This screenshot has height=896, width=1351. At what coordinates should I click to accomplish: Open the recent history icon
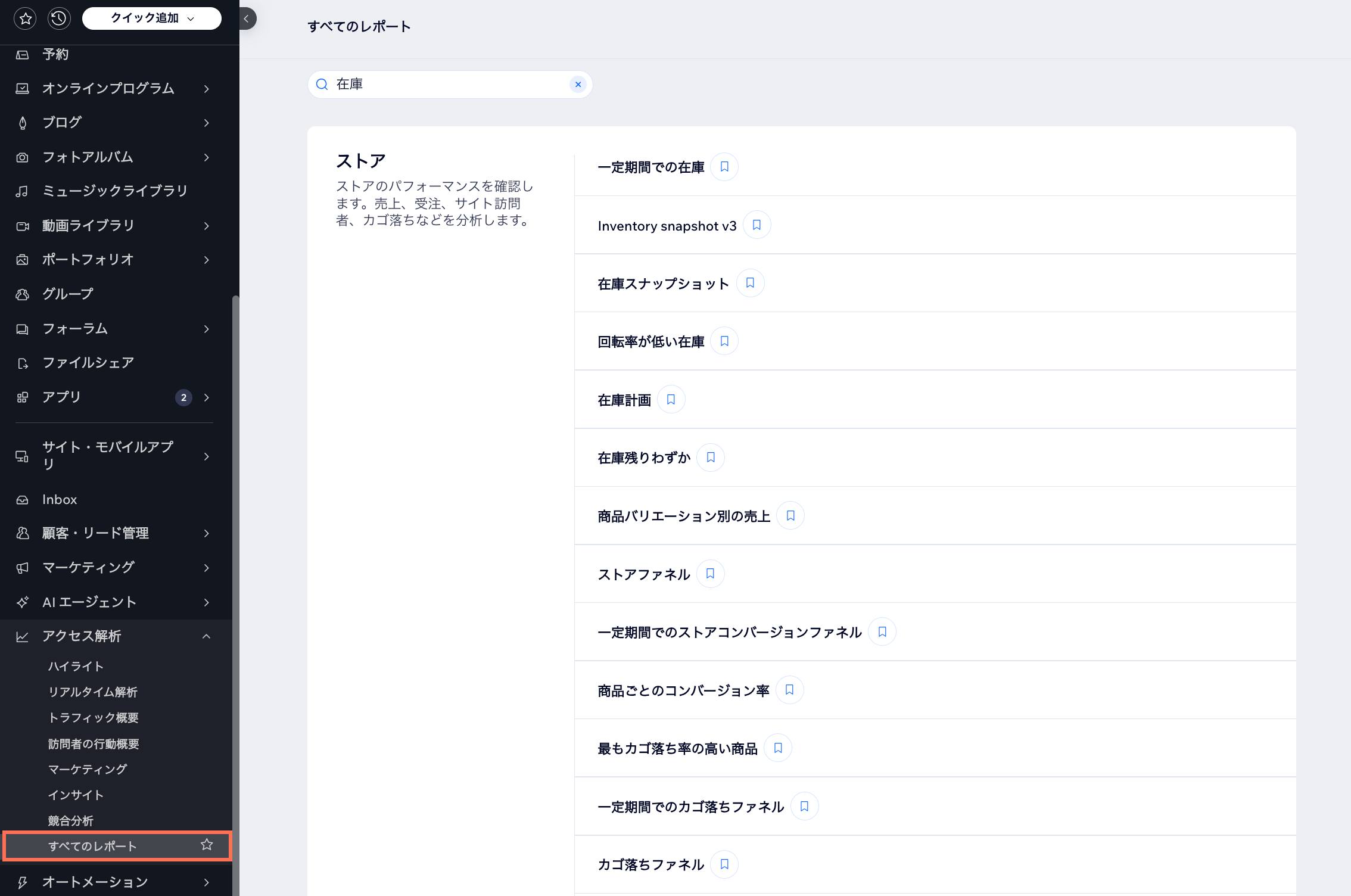coord(59,18)
